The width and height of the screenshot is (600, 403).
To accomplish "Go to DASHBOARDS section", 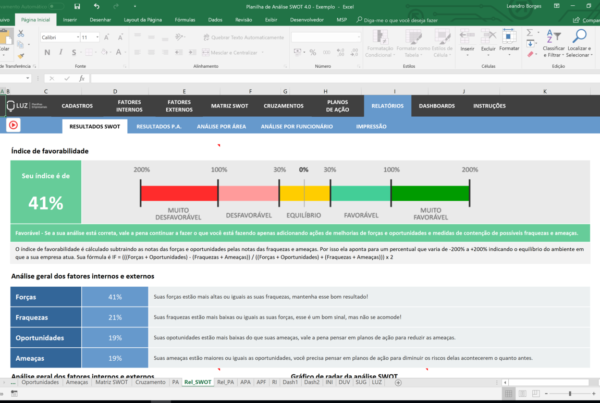I will pos(437,106).
